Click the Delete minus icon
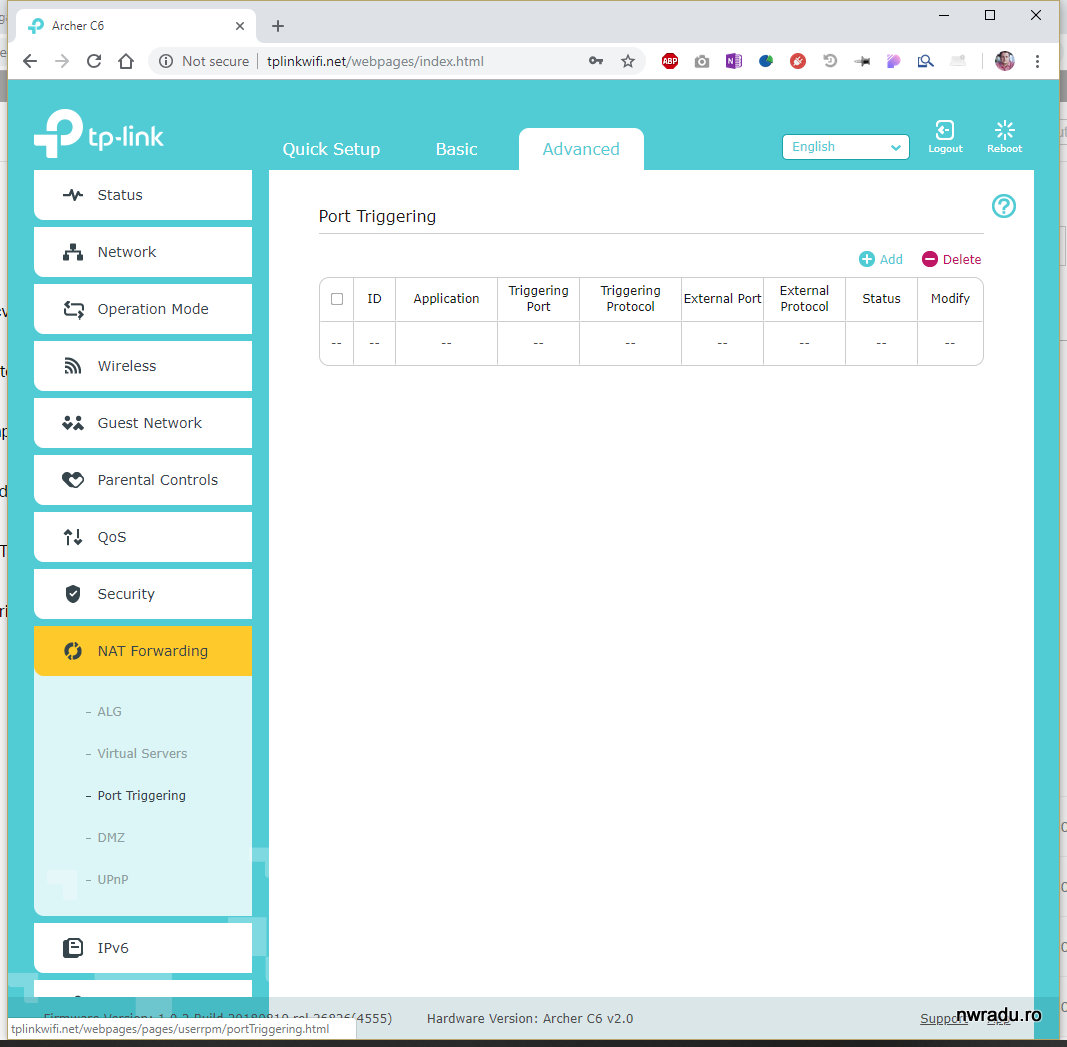The height and width of the screenshot is (1047, 1067). (x=930, y=259)
